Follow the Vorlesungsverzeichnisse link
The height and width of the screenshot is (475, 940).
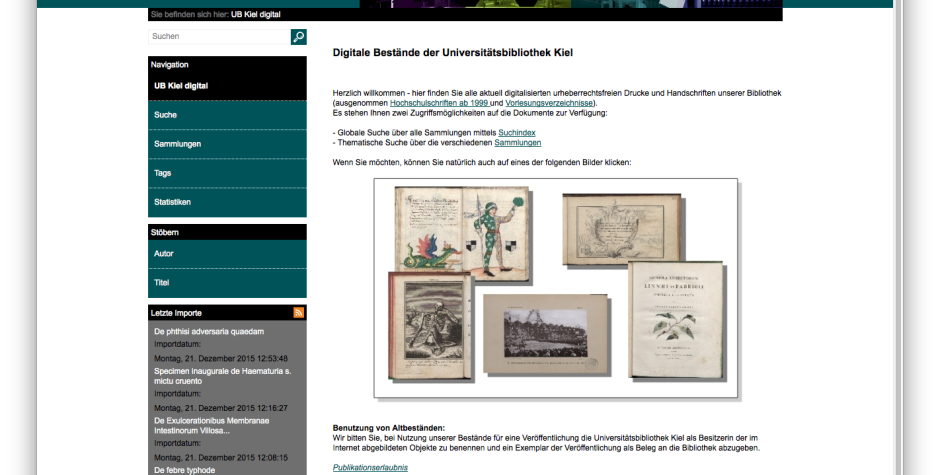549,103
